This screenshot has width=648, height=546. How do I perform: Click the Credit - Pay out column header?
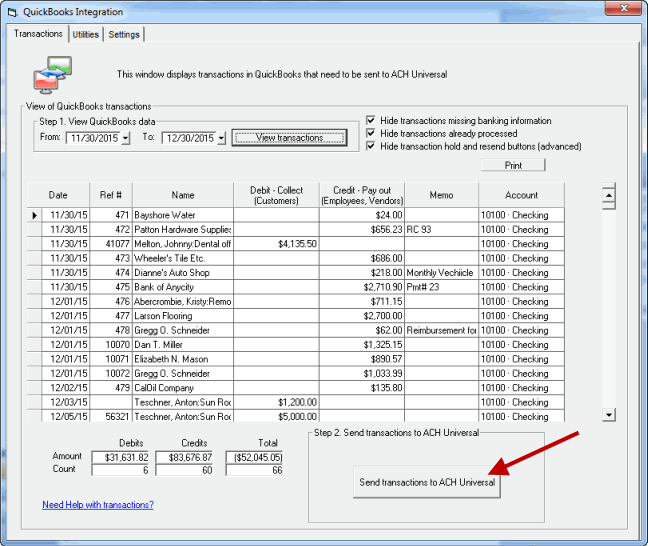pos(362,195)
